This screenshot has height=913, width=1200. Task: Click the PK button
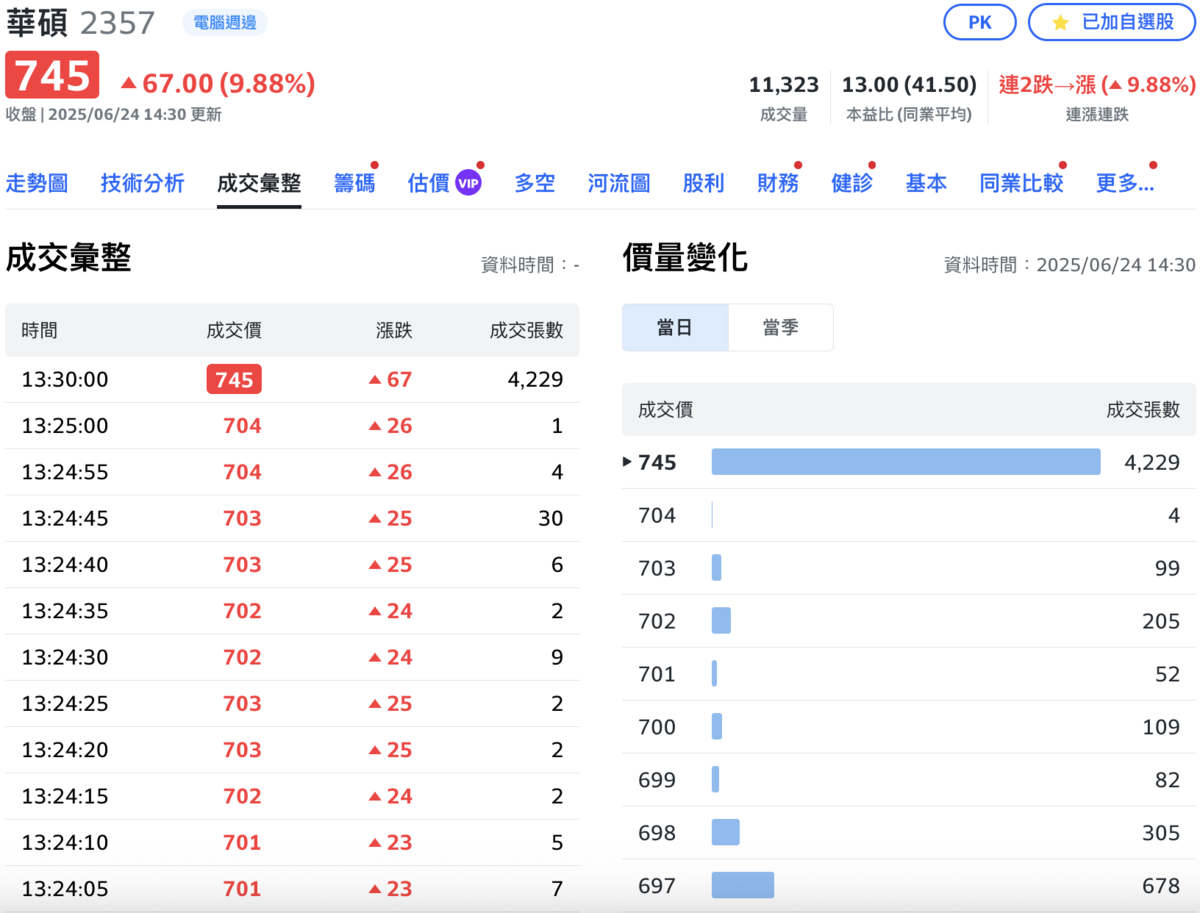coord(980,24)
